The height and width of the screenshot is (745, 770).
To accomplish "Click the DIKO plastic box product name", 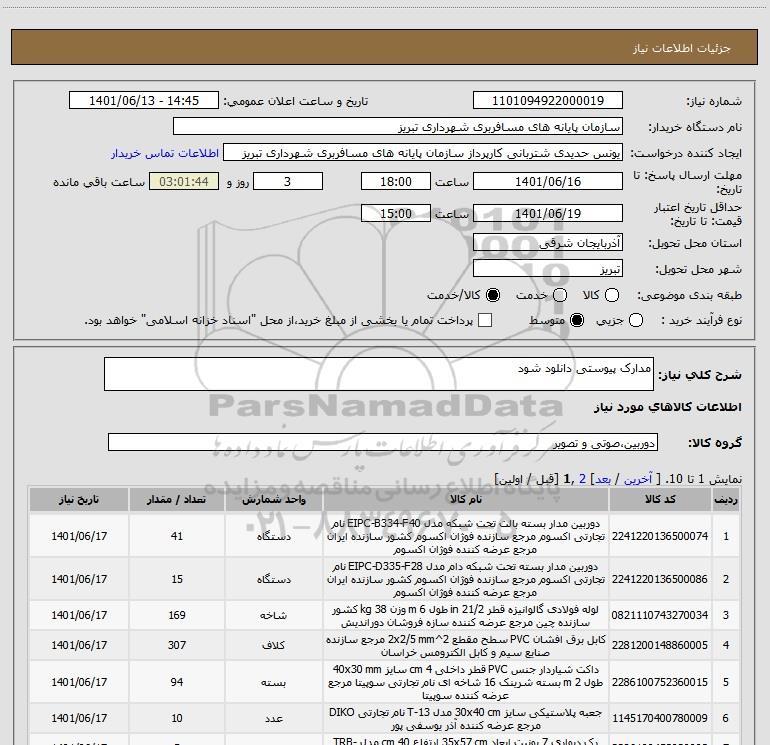I will point(466,719).
